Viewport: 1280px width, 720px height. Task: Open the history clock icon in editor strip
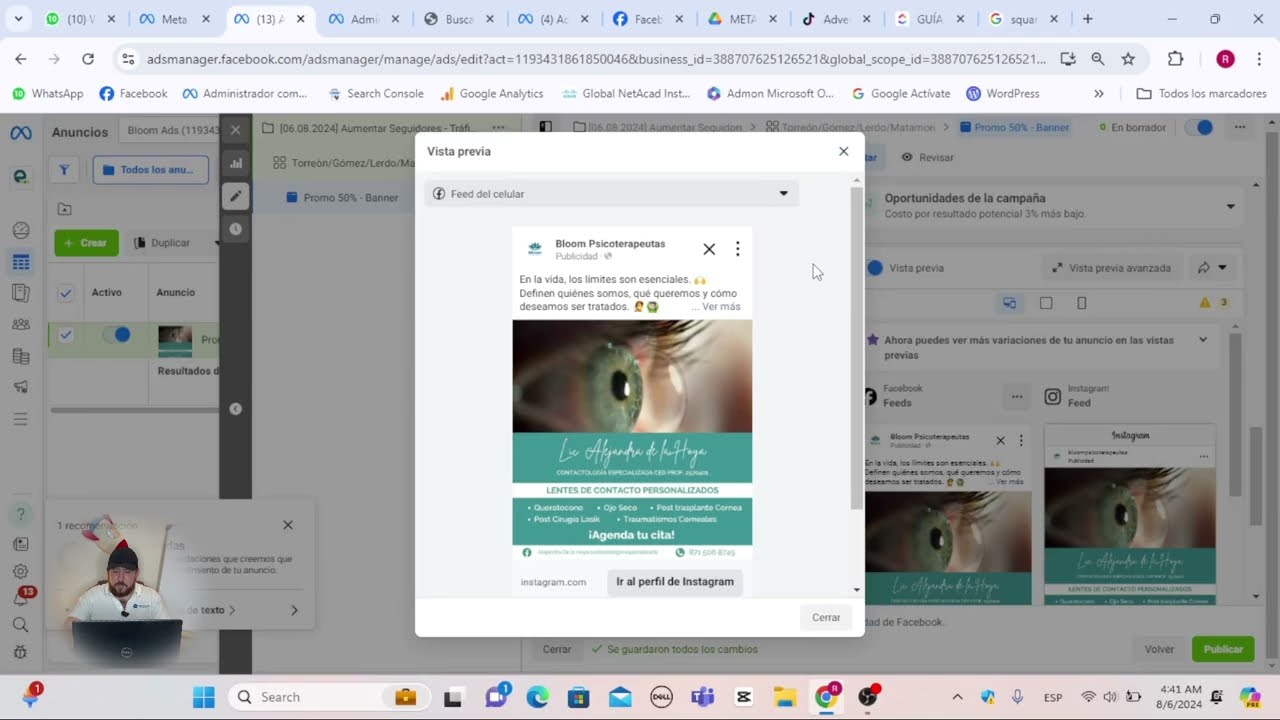point(236,229)
